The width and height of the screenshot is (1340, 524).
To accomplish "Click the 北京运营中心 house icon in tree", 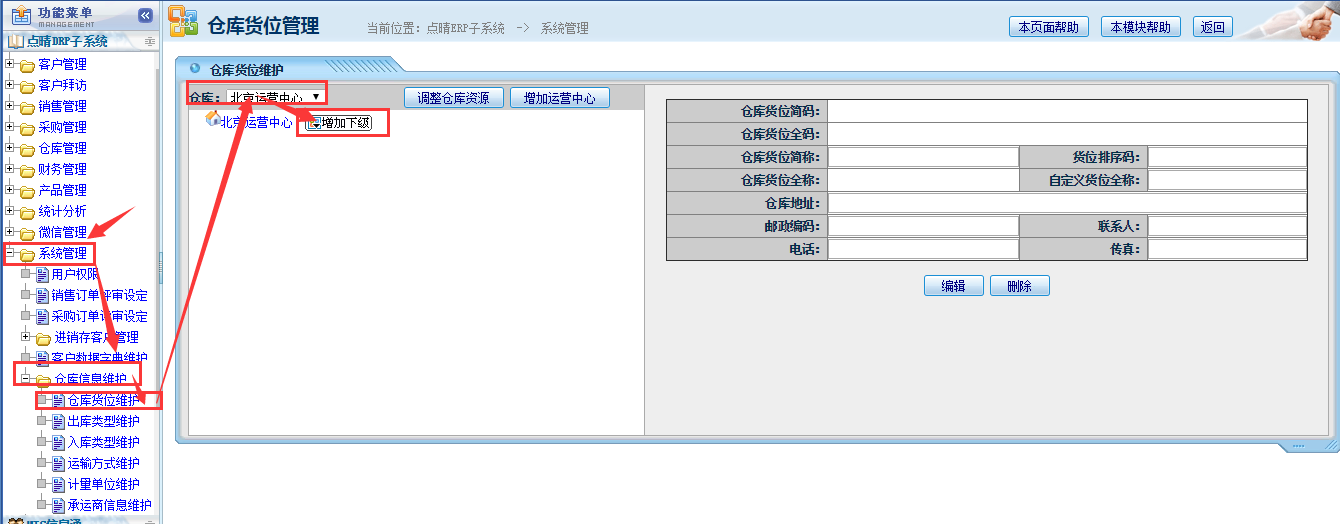I will point(212,119).
